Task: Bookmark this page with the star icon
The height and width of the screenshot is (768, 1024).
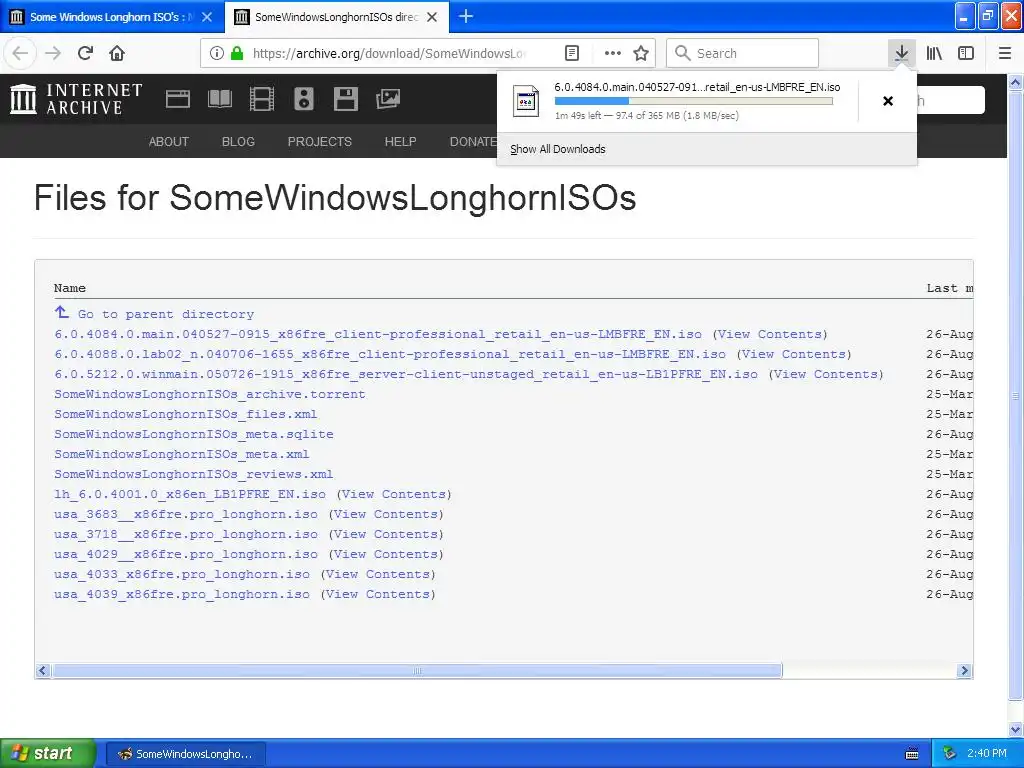Action: (641, 53)
